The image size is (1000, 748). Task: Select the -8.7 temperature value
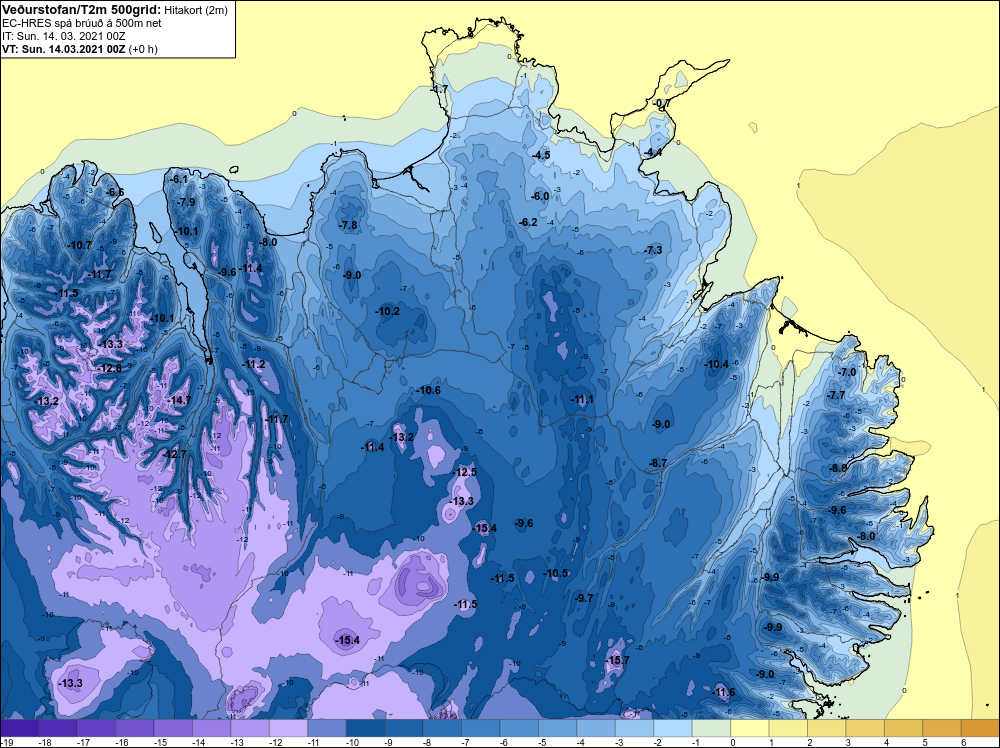(658, 463)
